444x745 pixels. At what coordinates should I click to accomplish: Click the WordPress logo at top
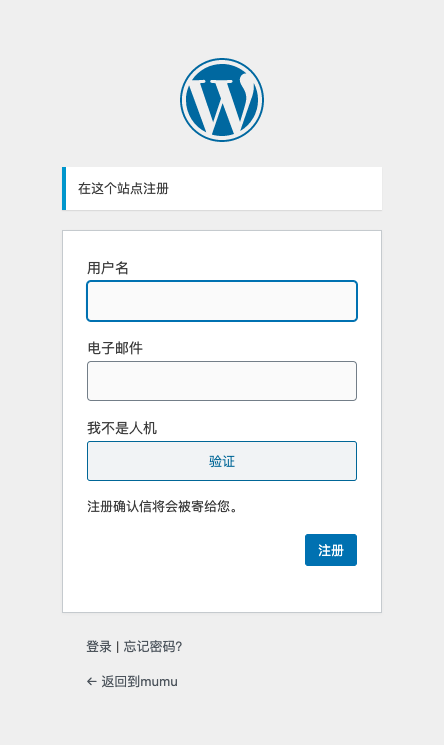click(222, 100)
